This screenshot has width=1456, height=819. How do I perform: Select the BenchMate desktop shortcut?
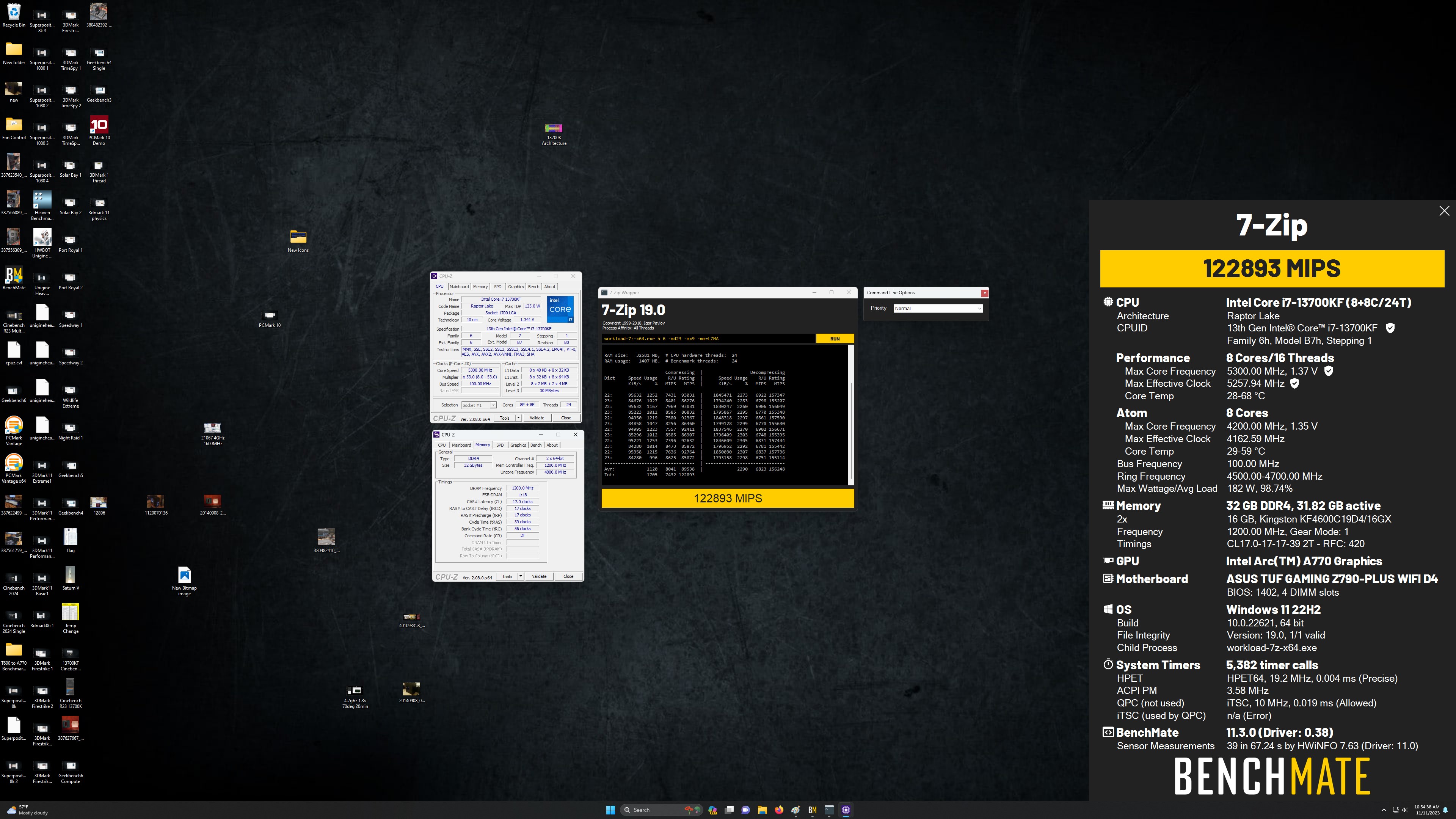(x=14, y=278)
